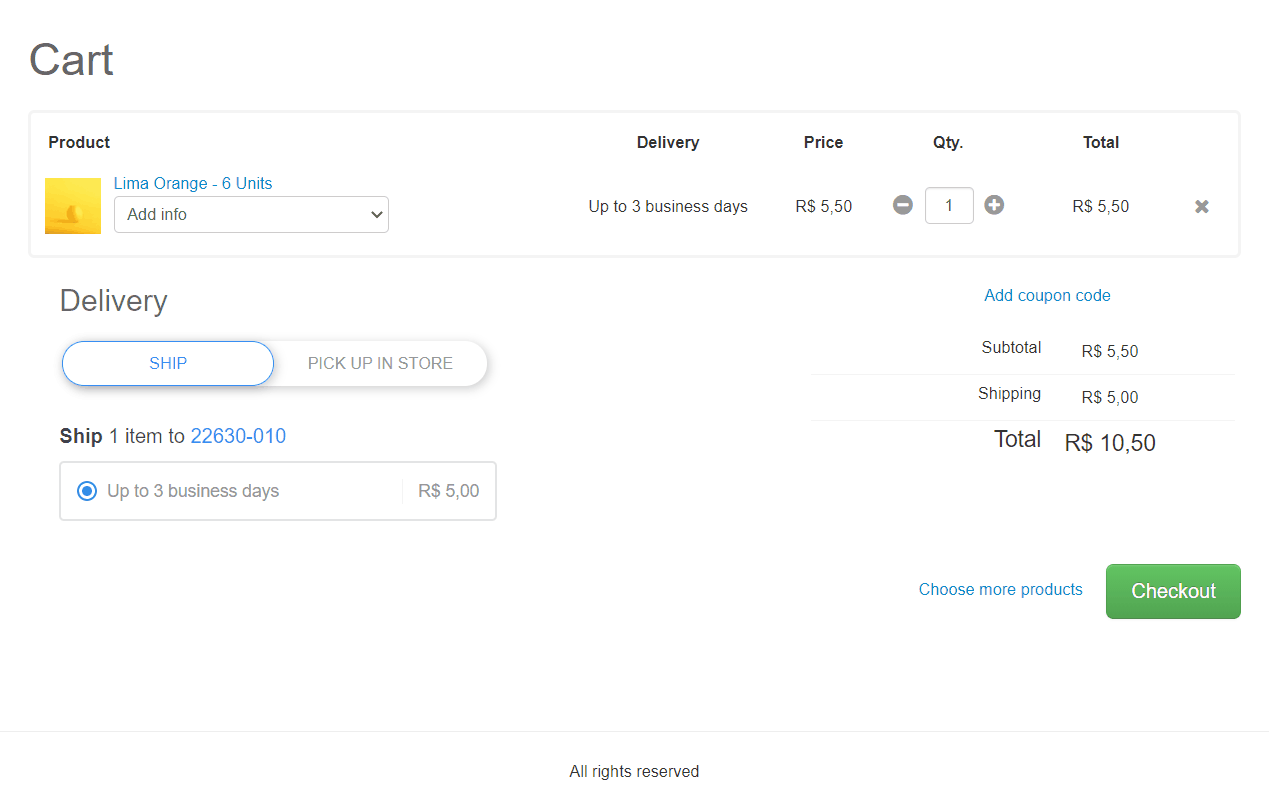Screen dimensions: 1269x790
Task: Go to Choose more products
Action: point(1000,589)
